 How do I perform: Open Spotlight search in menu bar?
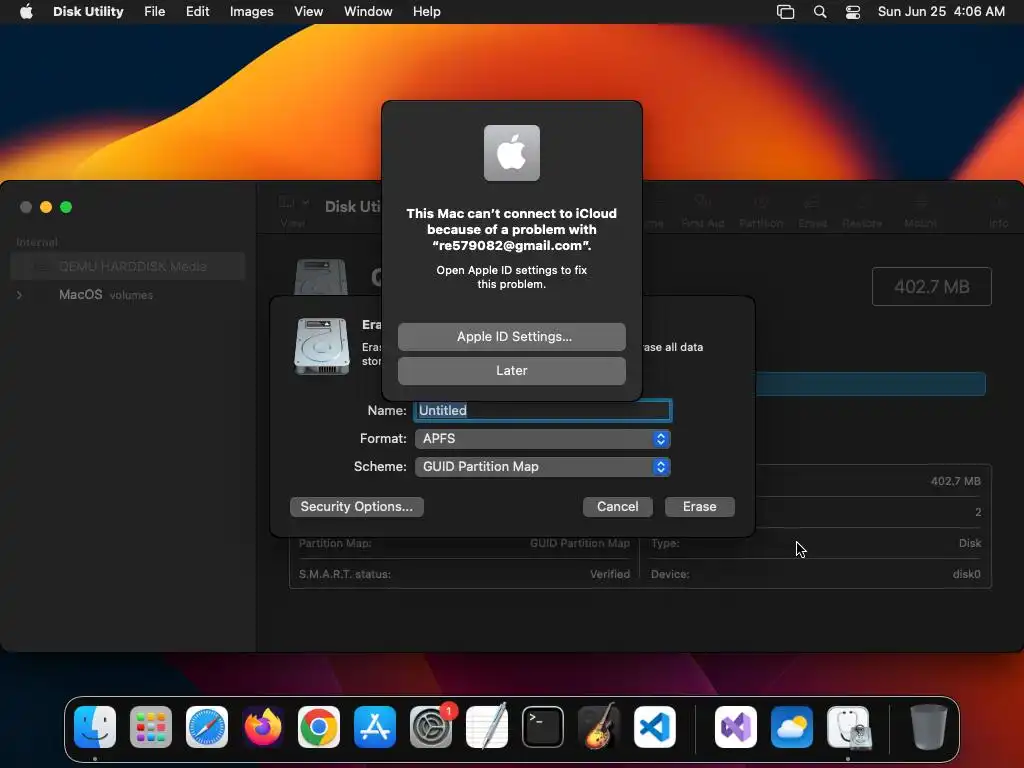[820, 12]
